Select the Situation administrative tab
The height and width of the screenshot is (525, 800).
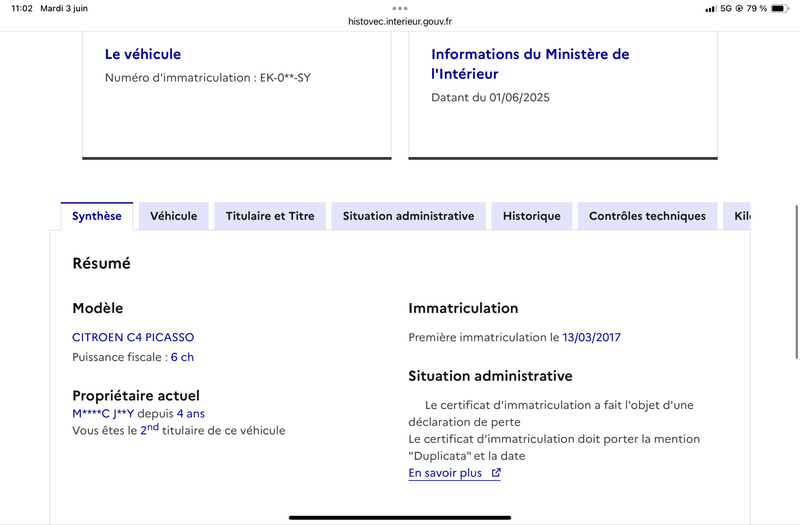pyautogui.click(x=408, y=216)
